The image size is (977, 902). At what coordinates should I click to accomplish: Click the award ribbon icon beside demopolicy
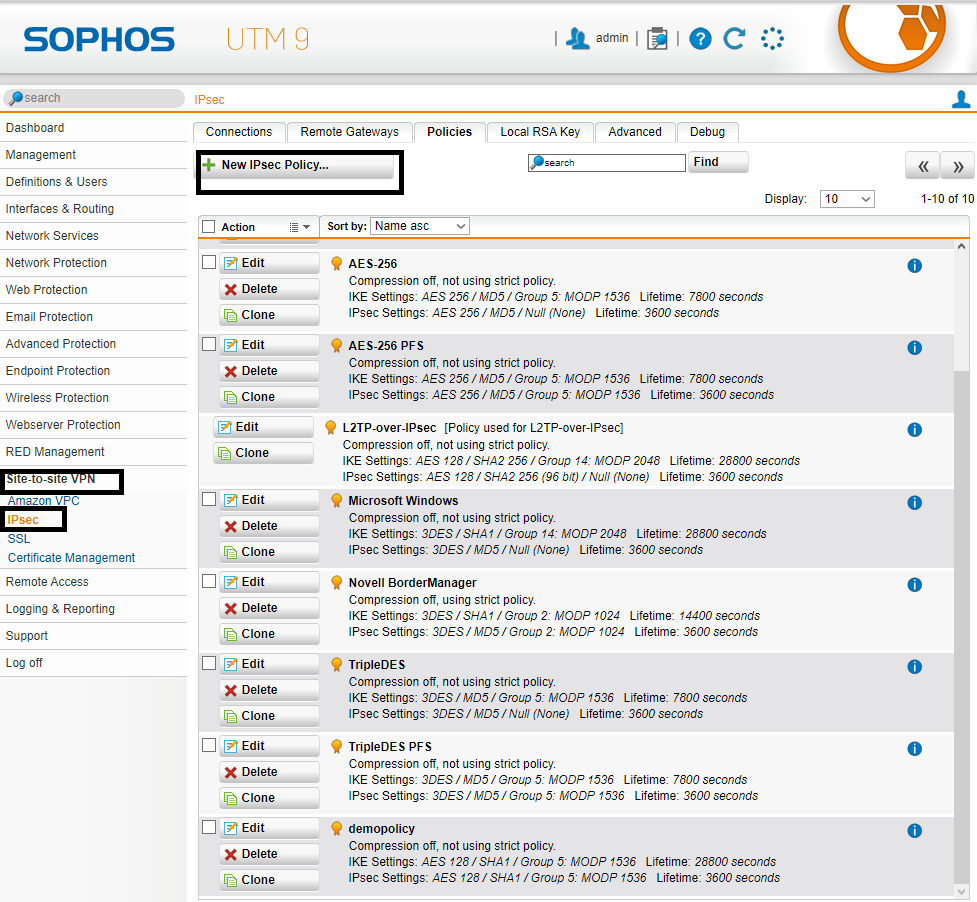[336, 828]
